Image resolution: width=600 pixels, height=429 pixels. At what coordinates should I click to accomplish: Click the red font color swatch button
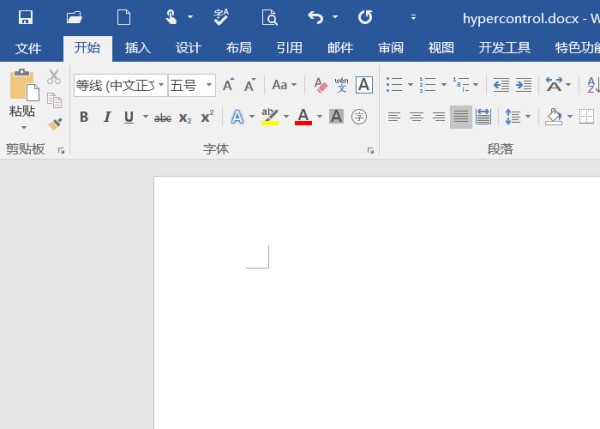click(303, 117)
